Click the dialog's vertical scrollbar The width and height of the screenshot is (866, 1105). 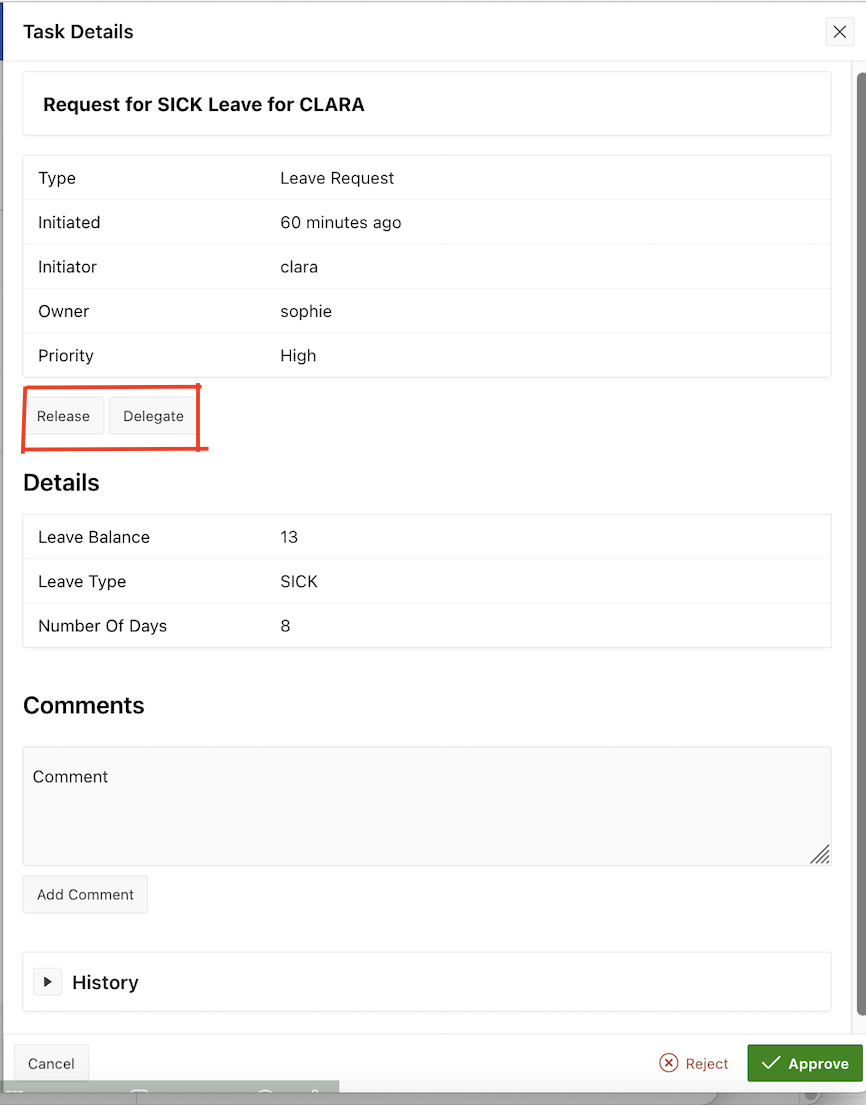[860, 500]
